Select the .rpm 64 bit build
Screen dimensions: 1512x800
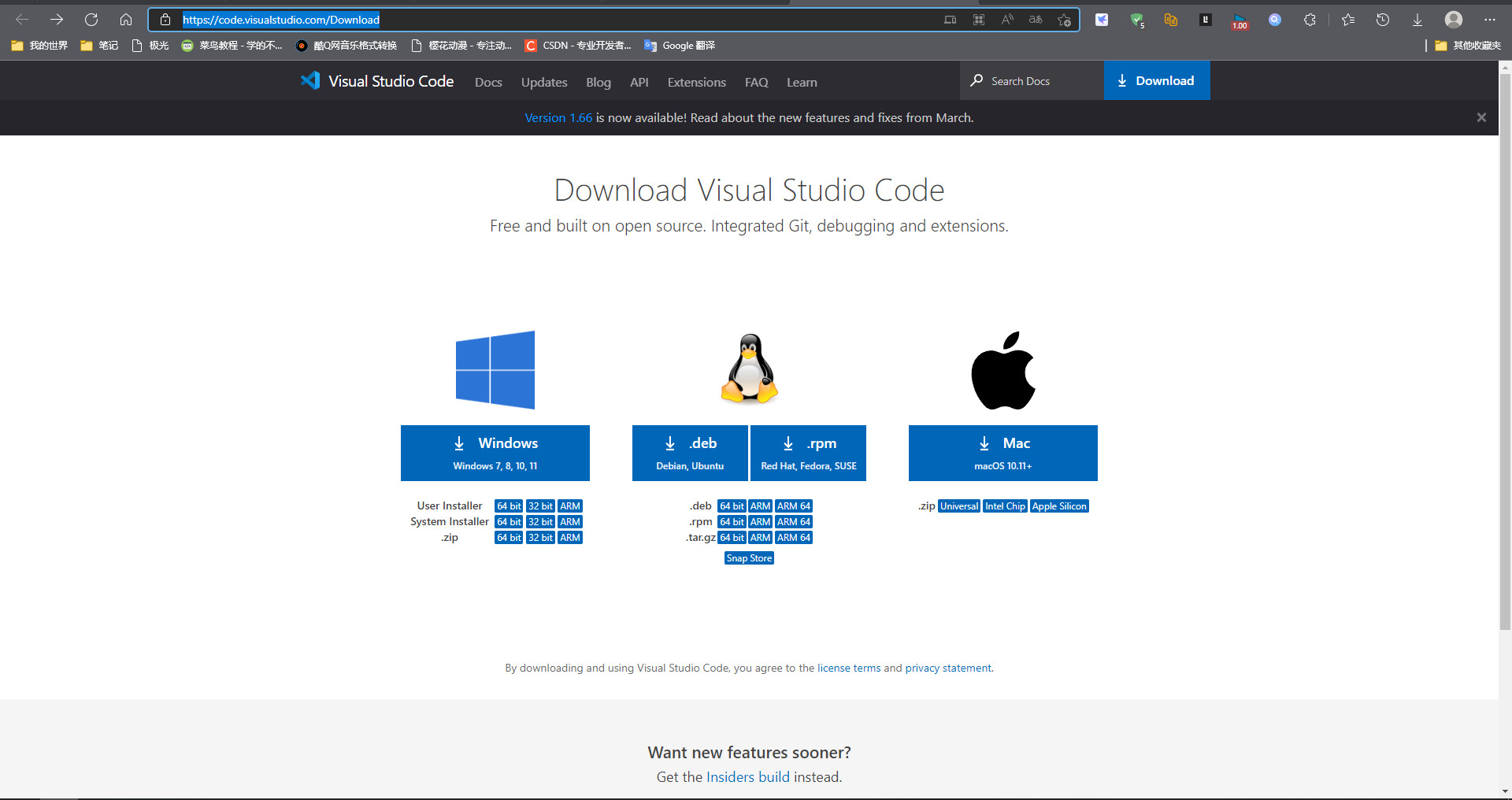tap(732, 522)
